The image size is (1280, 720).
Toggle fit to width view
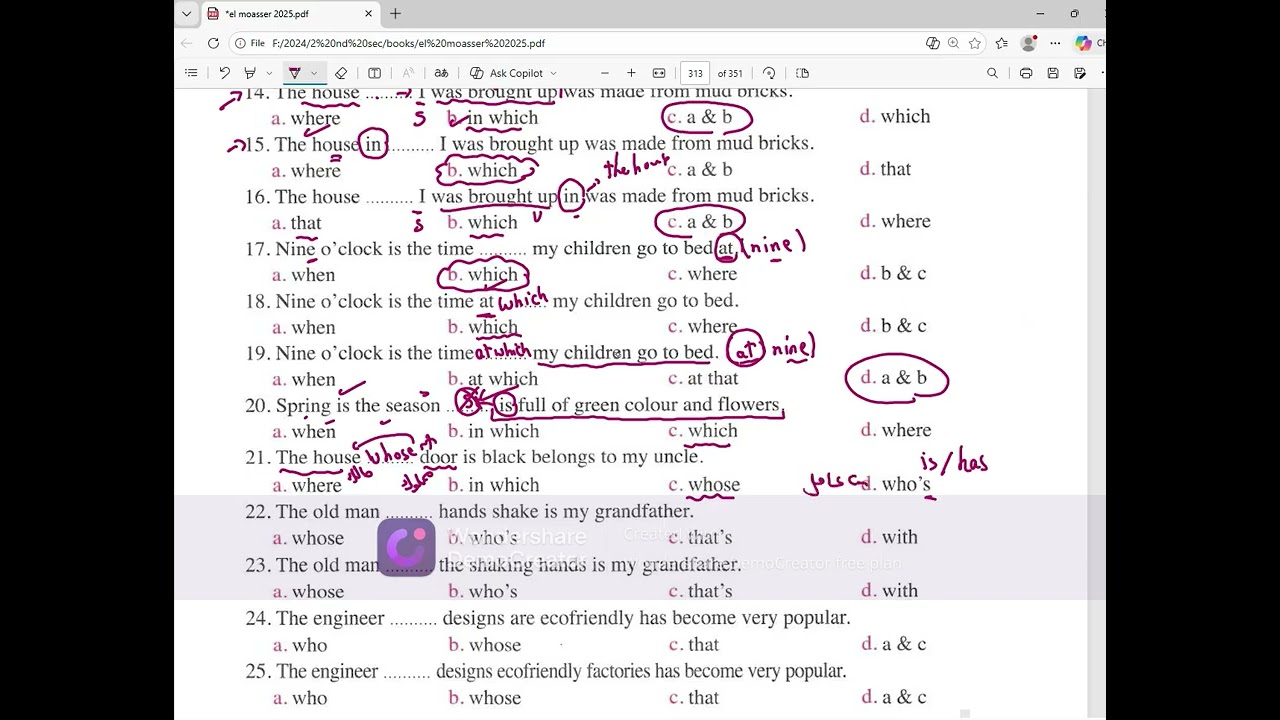659,73
